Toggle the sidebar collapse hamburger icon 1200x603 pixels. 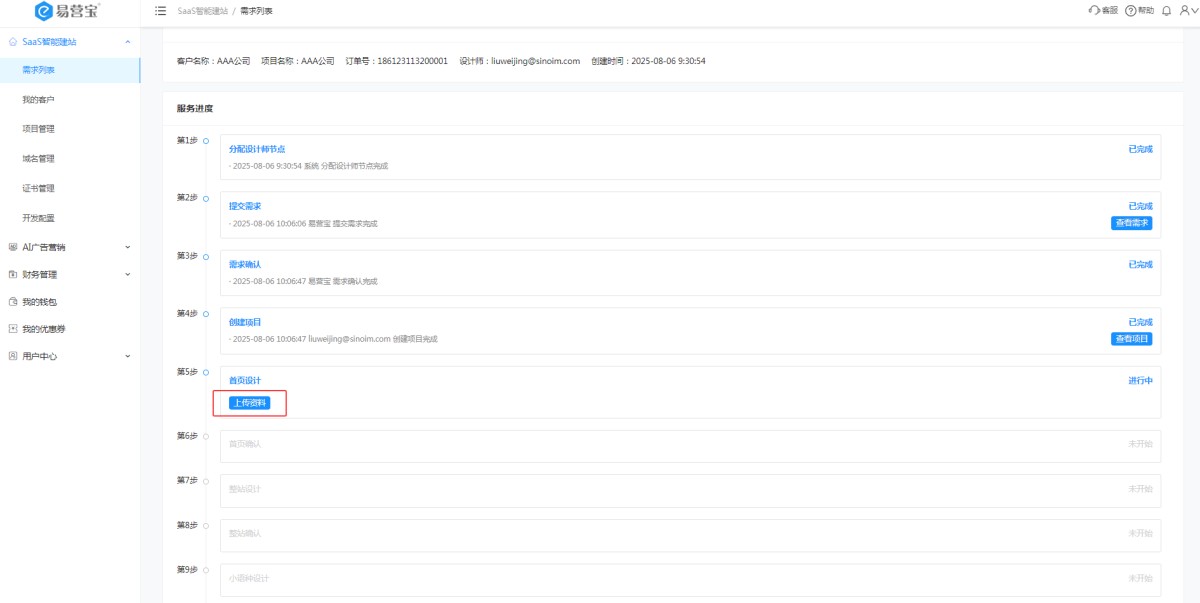(161, 10)
